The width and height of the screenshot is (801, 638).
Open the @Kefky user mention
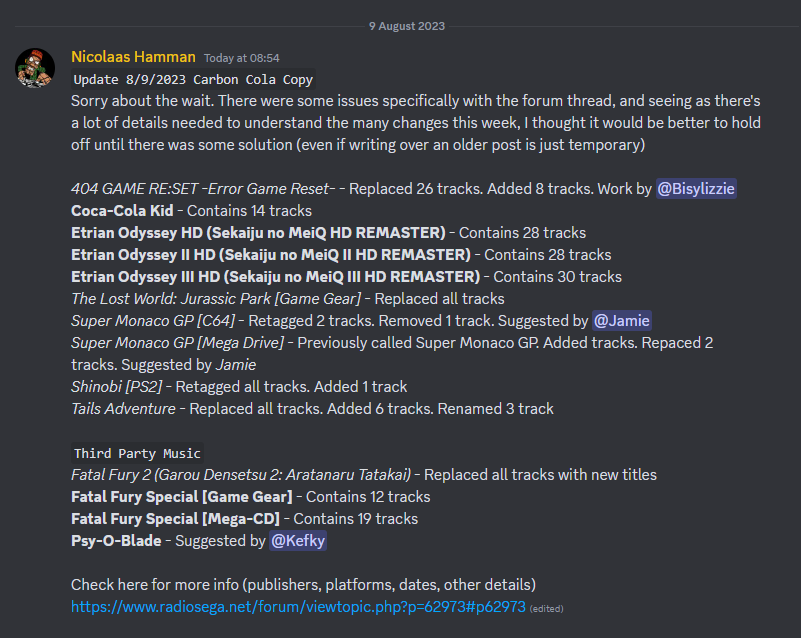[298, 540]
